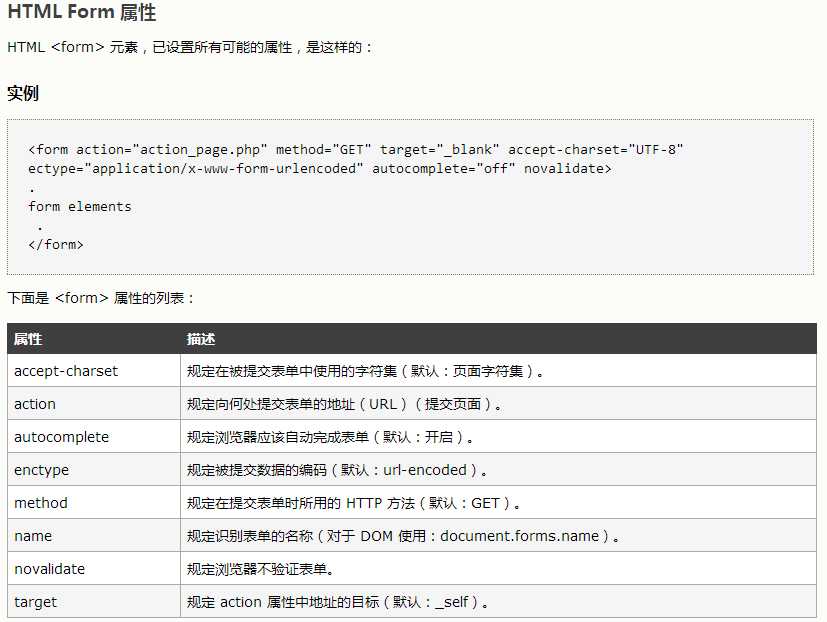Click description mentioning 'HTTP 方法（默认：GET）'
The height and width of the screenshot is (622, 827).
tap(498, 502)
